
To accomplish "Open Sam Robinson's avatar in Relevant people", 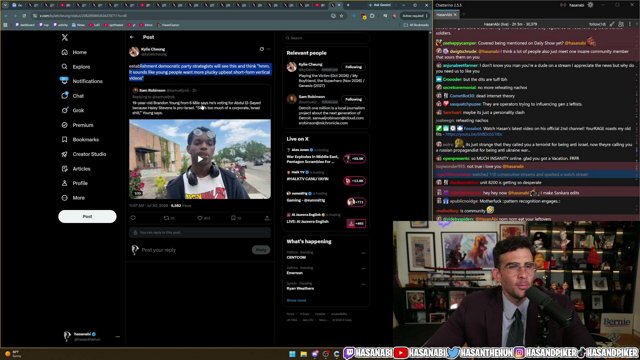I will [291, 99].
